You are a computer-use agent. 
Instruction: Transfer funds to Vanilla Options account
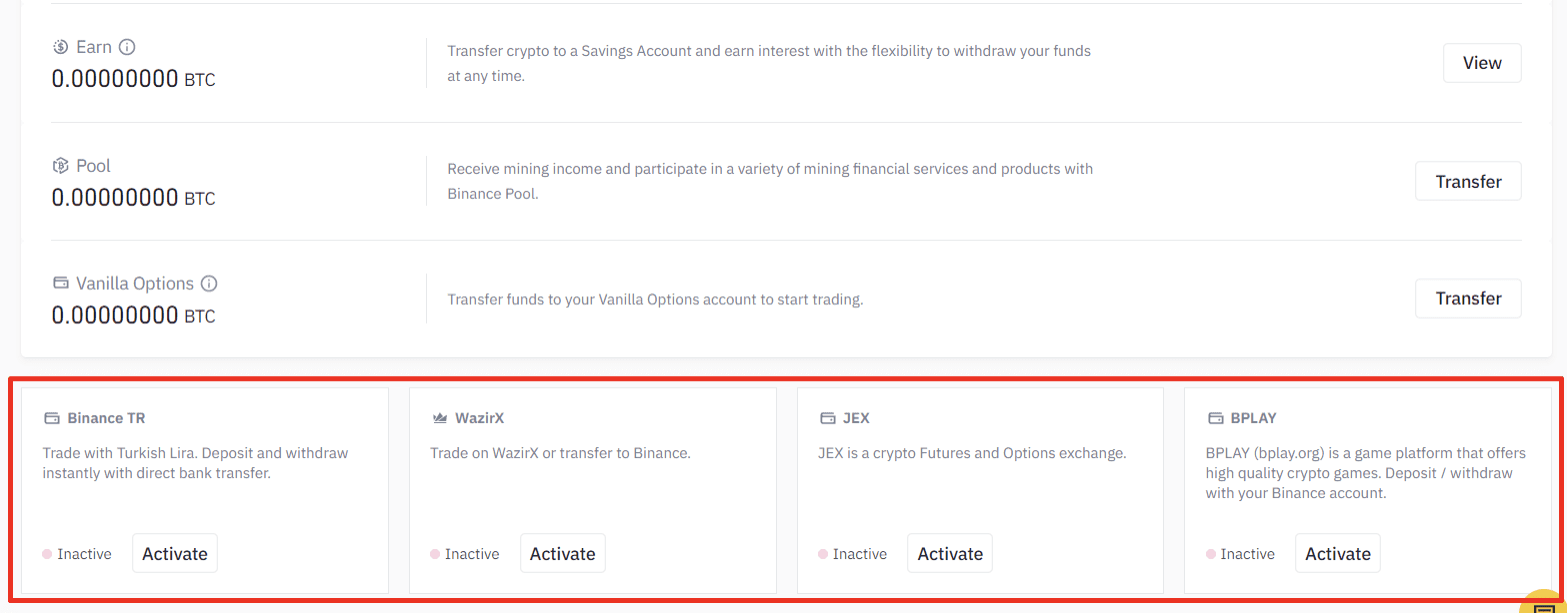1468,298
